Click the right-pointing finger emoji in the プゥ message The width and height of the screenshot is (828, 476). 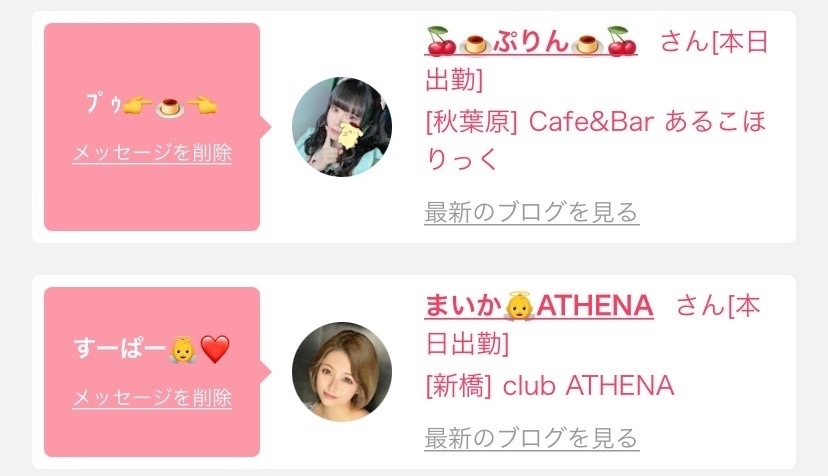point(138,105)
